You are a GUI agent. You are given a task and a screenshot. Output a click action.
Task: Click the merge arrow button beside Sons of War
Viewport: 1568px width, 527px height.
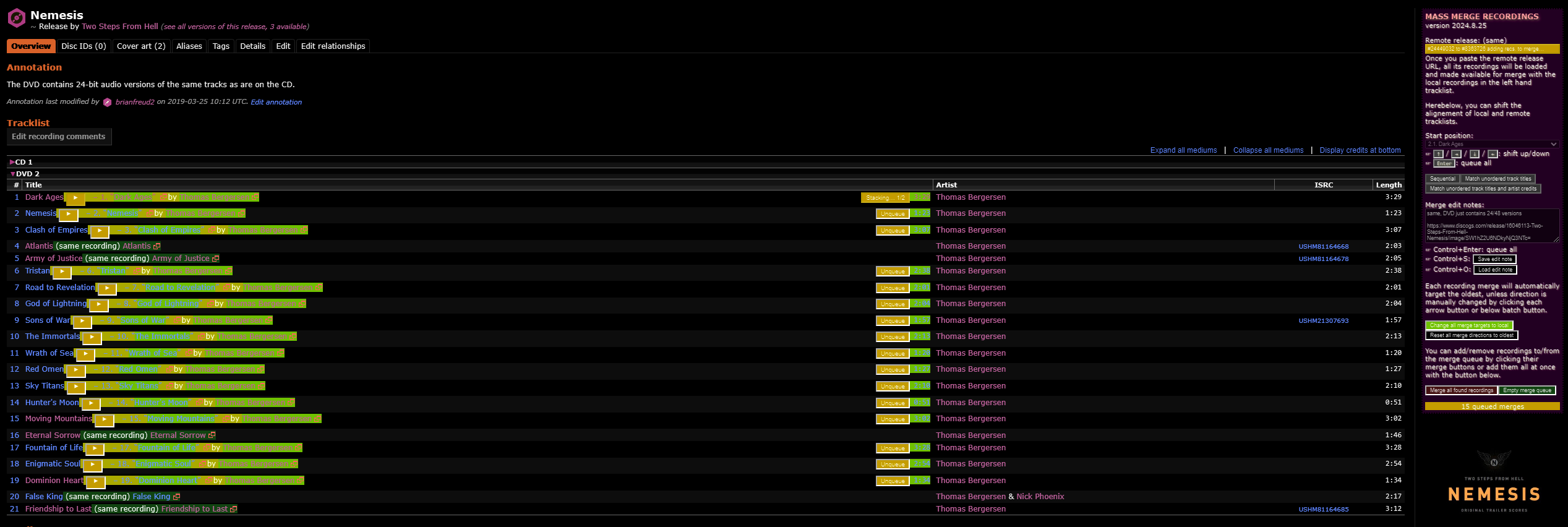82,322
